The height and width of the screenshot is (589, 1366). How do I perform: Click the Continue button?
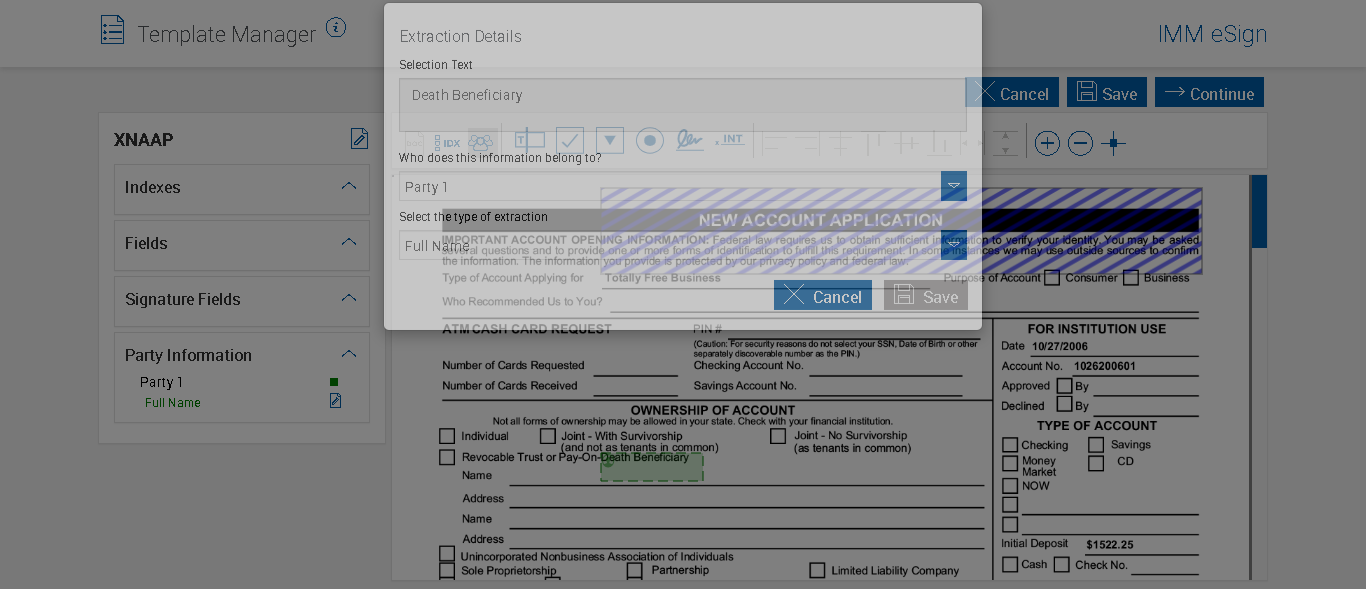point(1209,93)
